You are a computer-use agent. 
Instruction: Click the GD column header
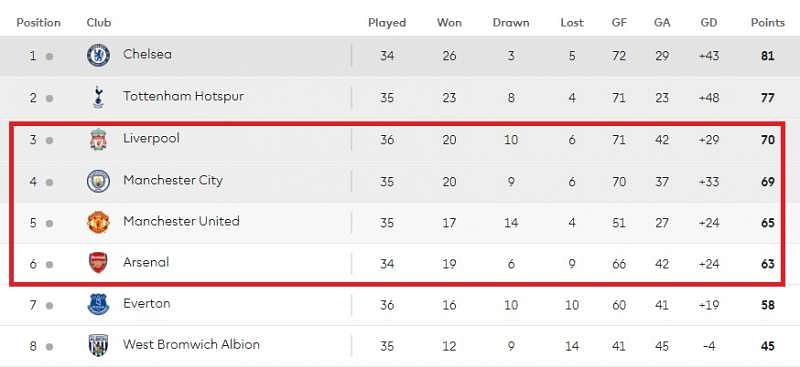(709, 23)
